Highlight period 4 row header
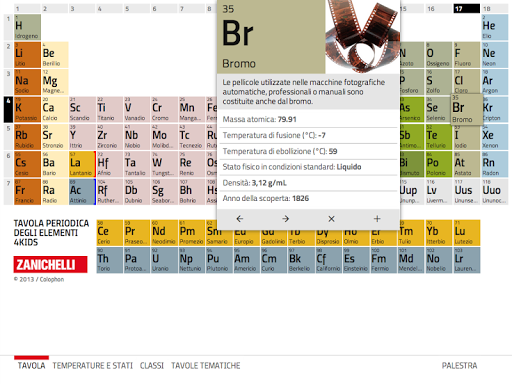Image resolution: width=512 pixels, height=384 pixels. pos(8,109)
